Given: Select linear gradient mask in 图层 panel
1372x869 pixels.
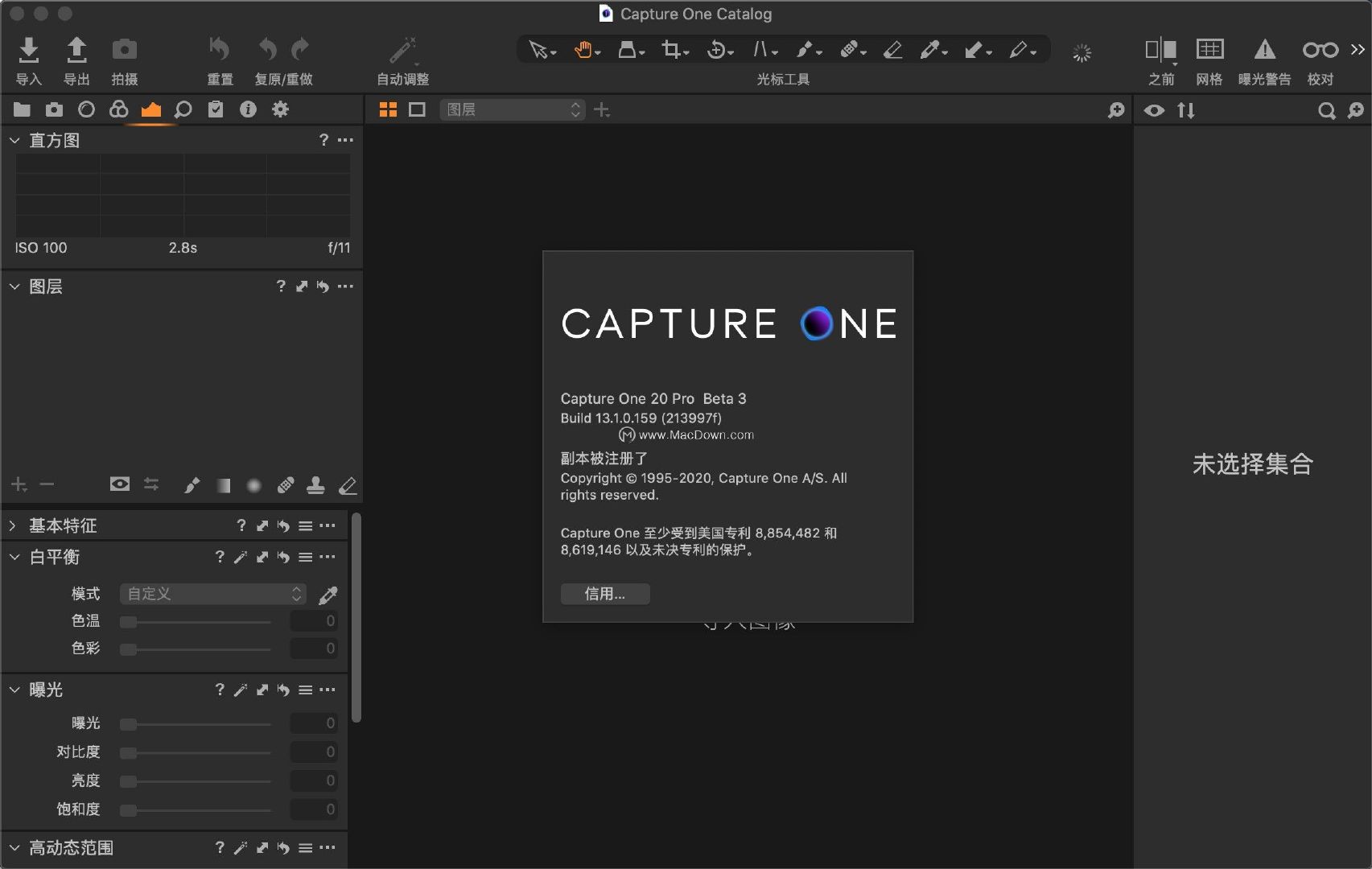Looking at the screenshot, I should click(x=224, y=484).
